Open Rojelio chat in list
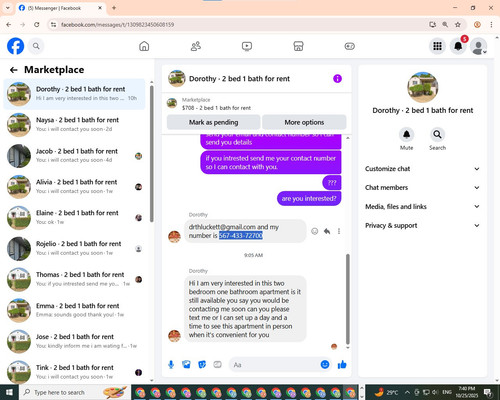Viewport: 500px width, 400px height. (x=74, y=248)
